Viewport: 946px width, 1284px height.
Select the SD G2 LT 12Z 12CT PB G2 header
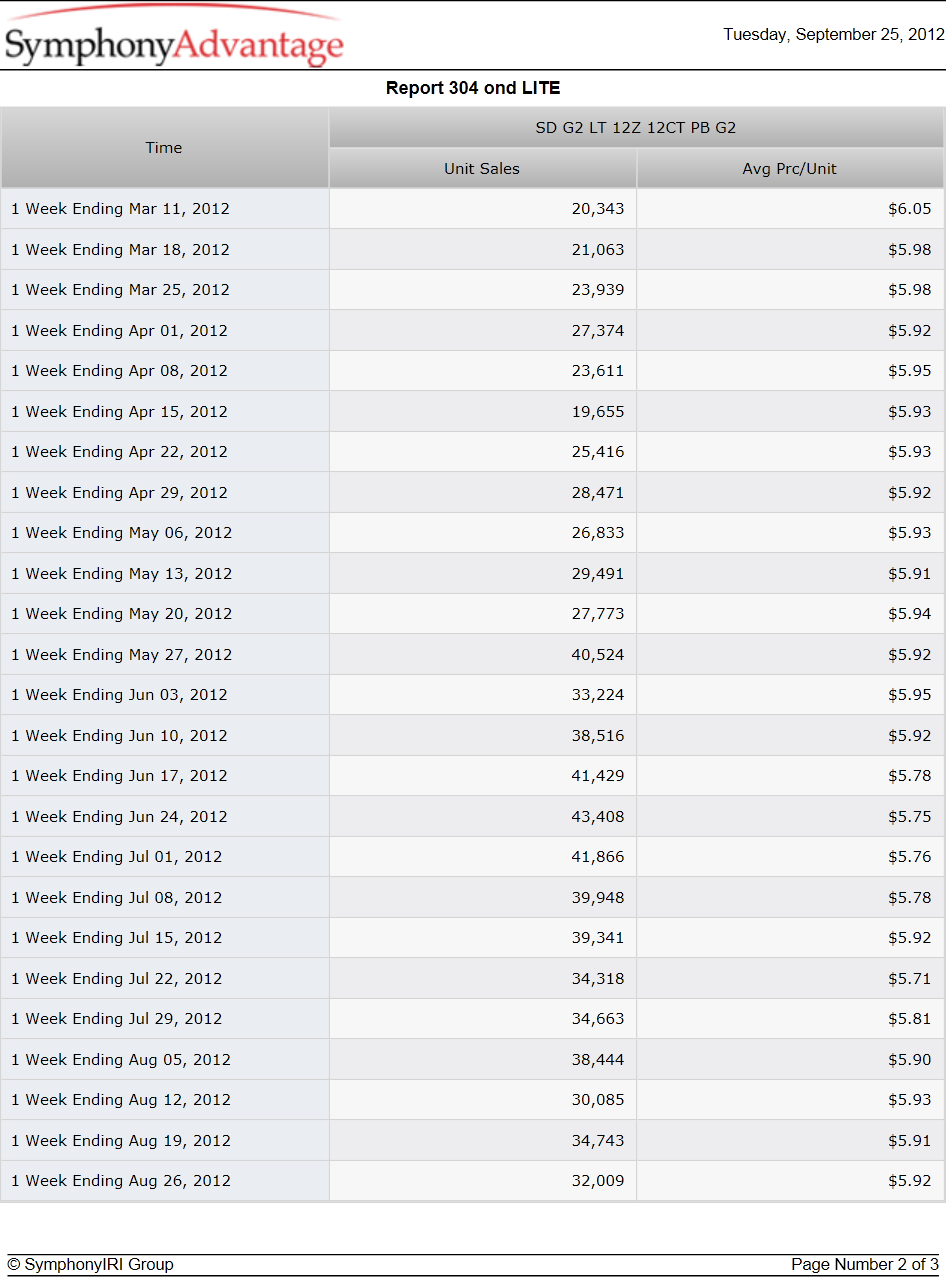[x=637, y=128]
